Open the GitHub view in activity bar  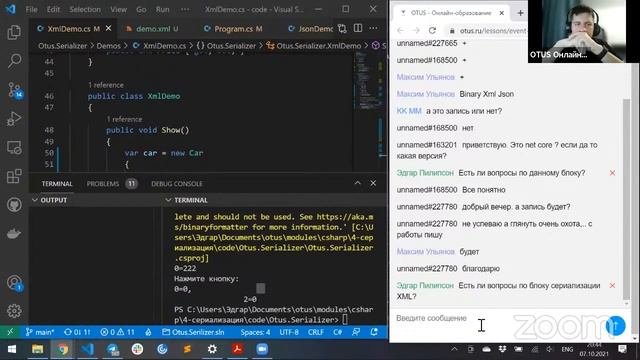[x=14, y=205]
